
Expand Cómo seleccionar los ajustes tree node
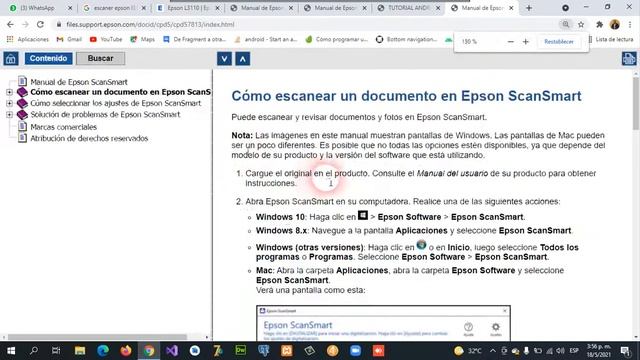pos(9,103)
